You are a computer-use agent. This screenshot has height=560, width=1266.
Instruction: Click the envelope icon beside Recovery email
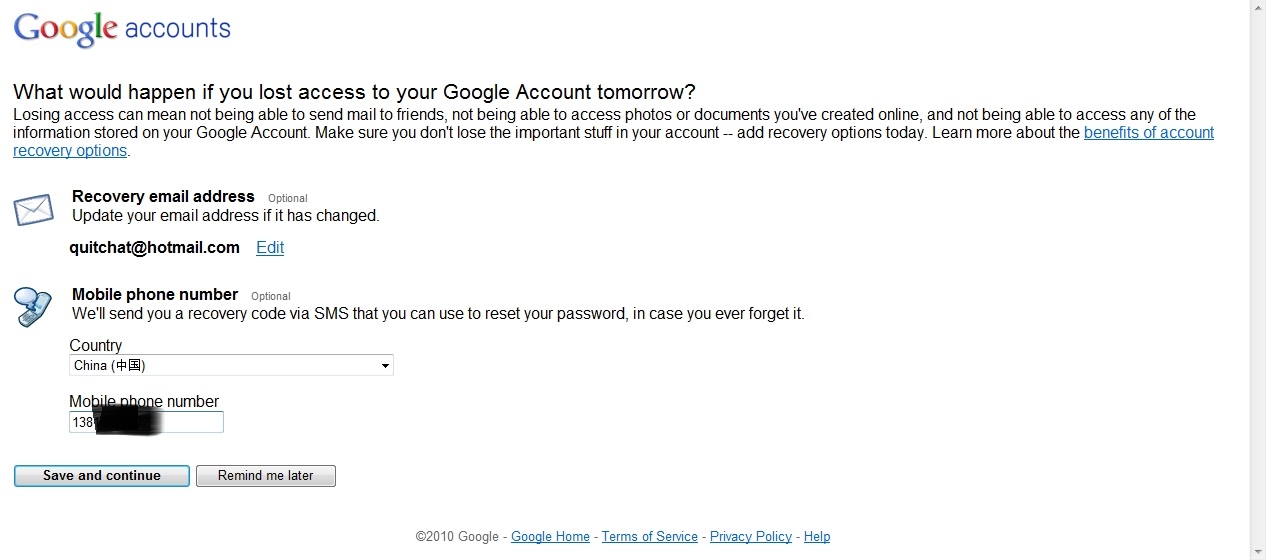point(33,210)
